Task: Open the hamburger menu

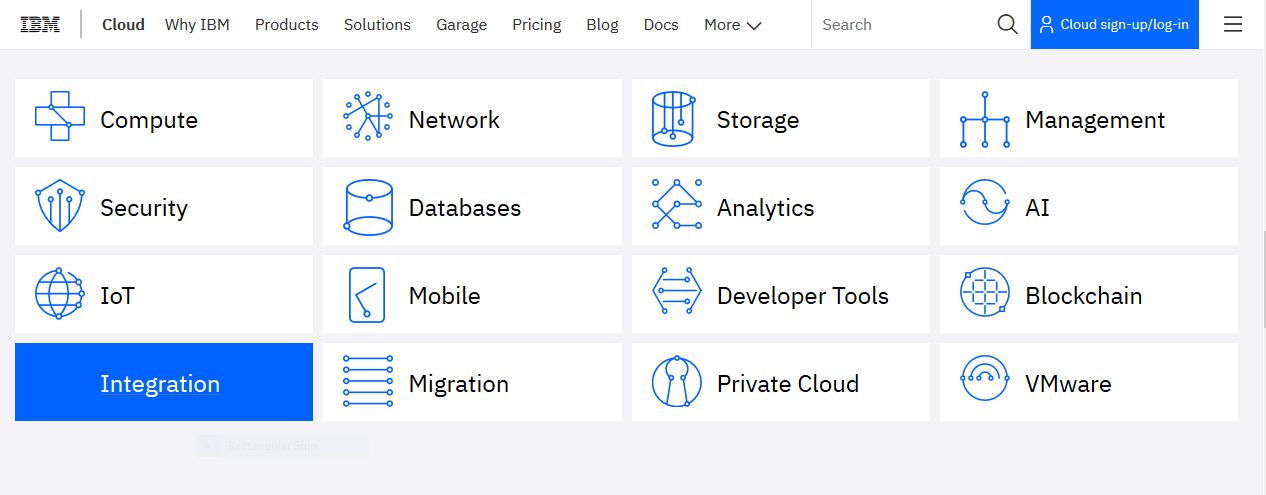Action: pos(1233,25)
